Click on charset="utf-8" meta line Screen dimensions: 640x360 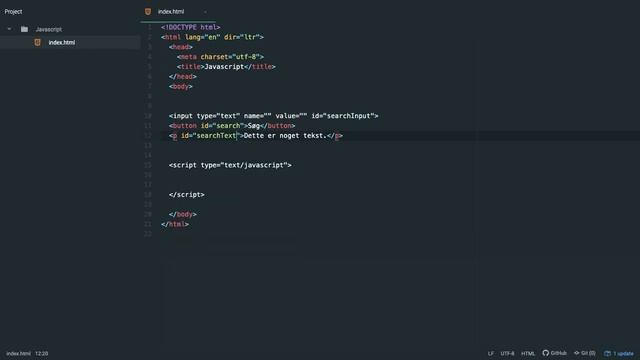230,57
